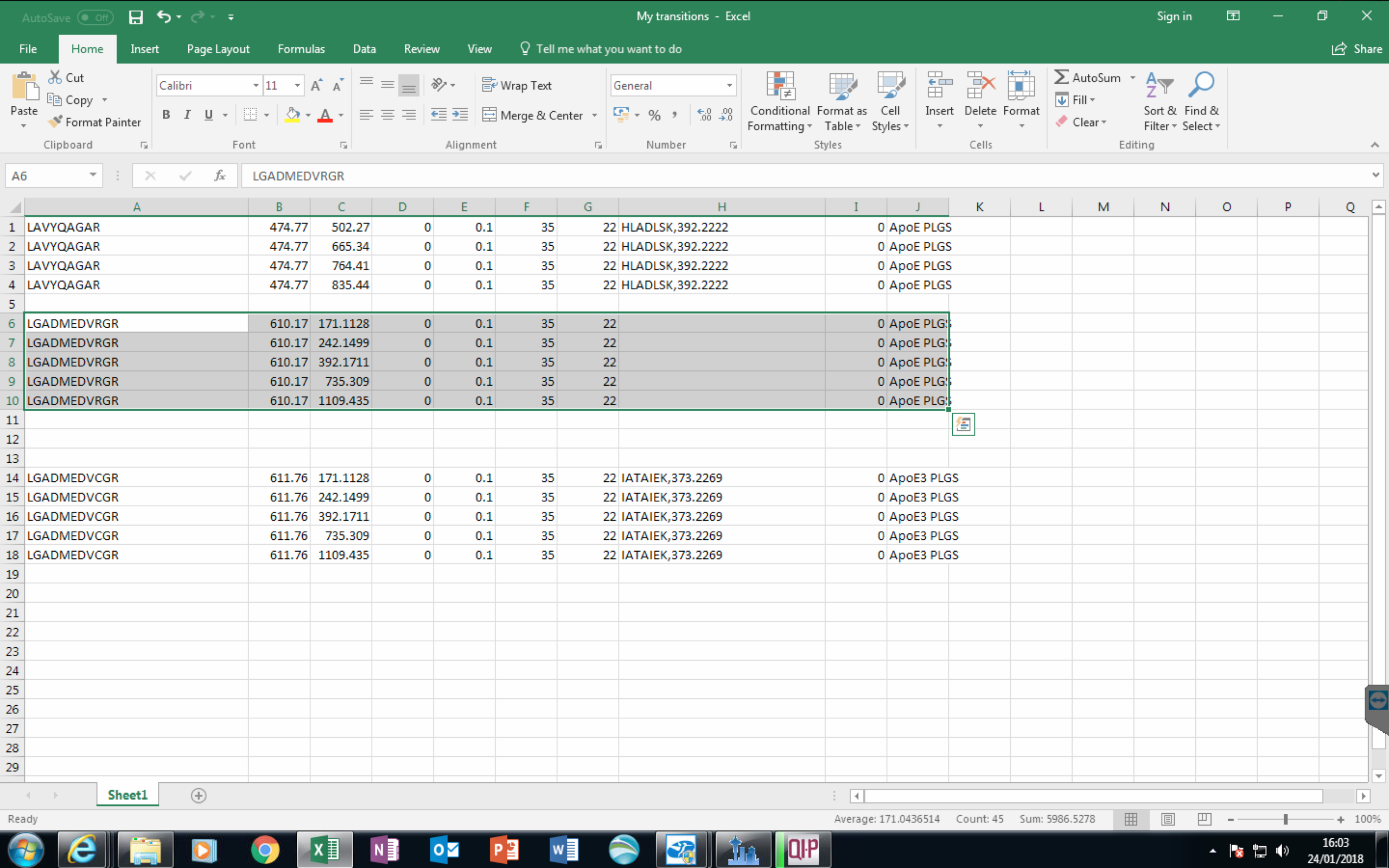The width and height of the screenshot is (1389, 868).
Task: Click the Paste Options smart tag icon
Action: click(963, 424)
